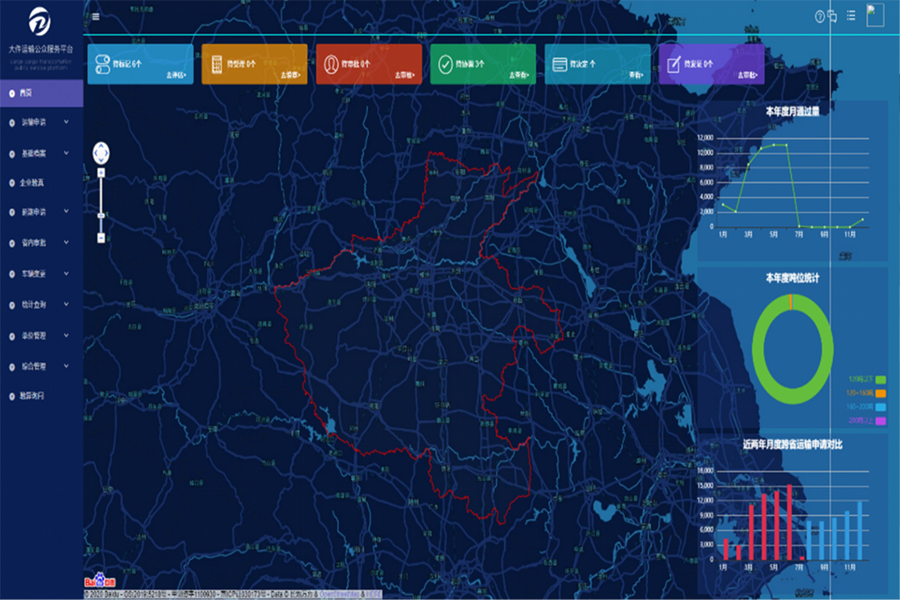The height and width of the screenshot is (600, 900).
Task: Expand the chevron beside 综合管理
Action: pos(67,366)
